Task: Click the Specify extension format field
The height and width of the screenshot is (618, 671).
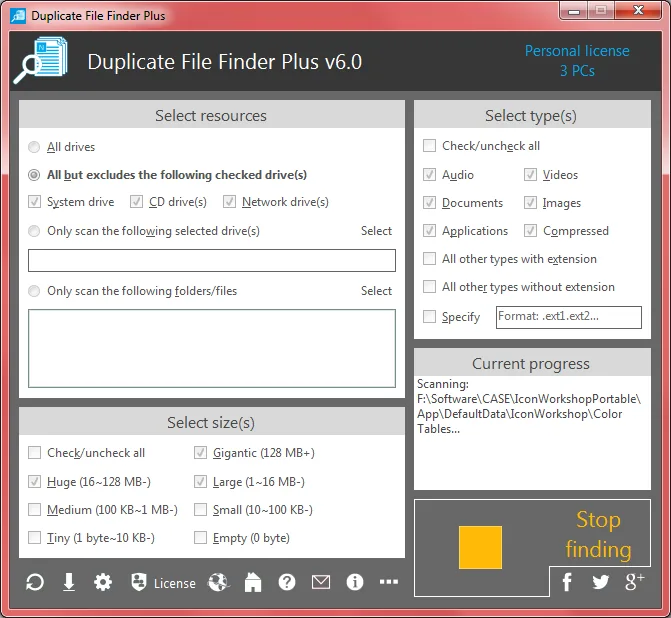Action: click(569, 317)
